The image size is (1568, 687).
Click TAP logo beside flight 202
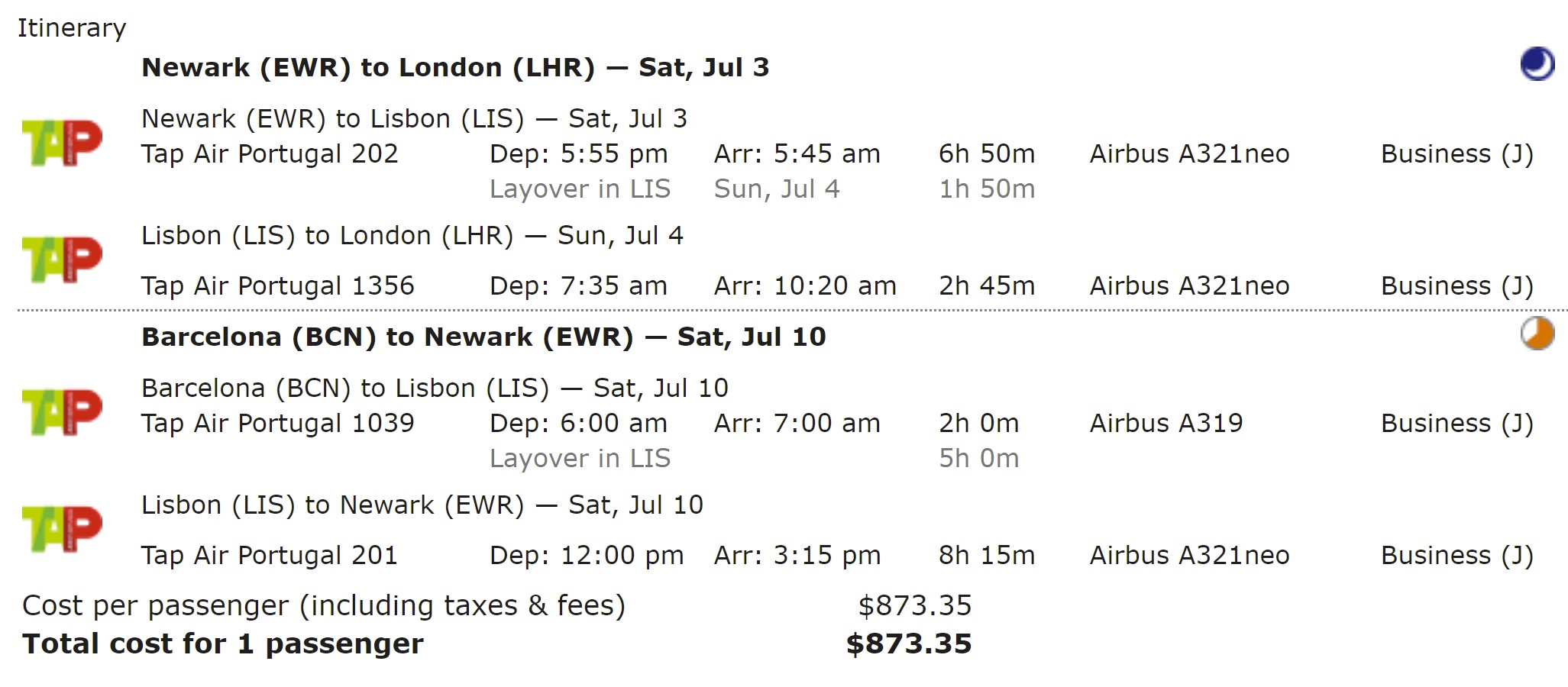pyautogui.click(x=62, y=143)
